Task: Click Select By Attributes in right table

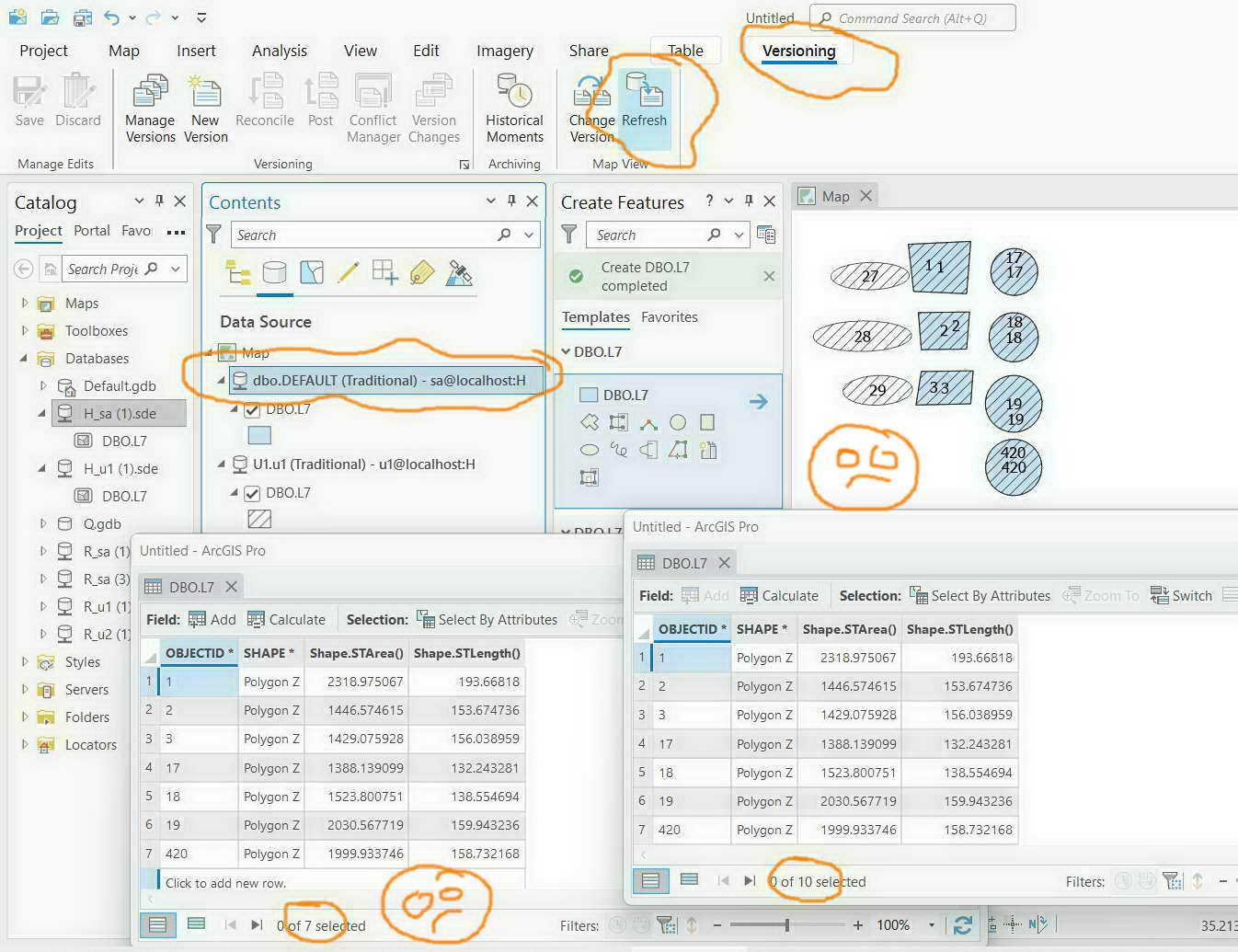Action: click(980, 595)
